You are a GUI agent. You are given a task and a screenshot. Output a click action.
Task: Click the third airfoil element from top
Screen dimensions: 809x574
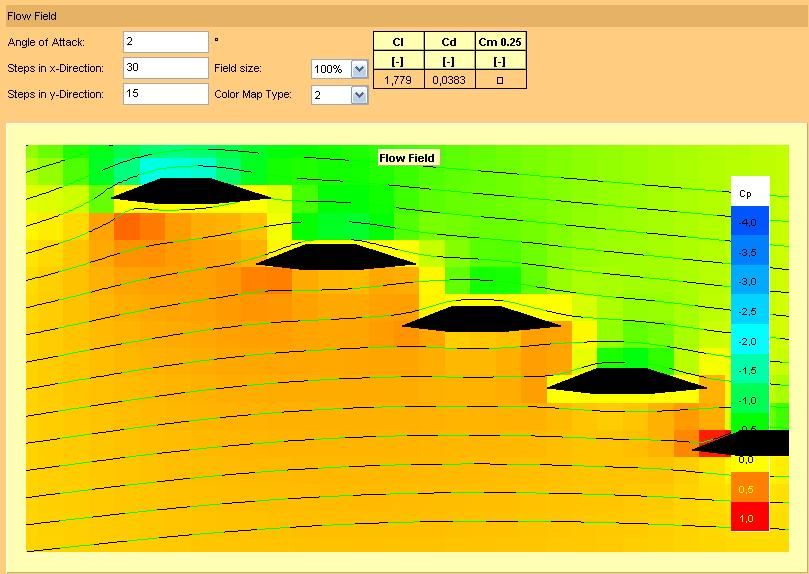(x=481, y=319)
